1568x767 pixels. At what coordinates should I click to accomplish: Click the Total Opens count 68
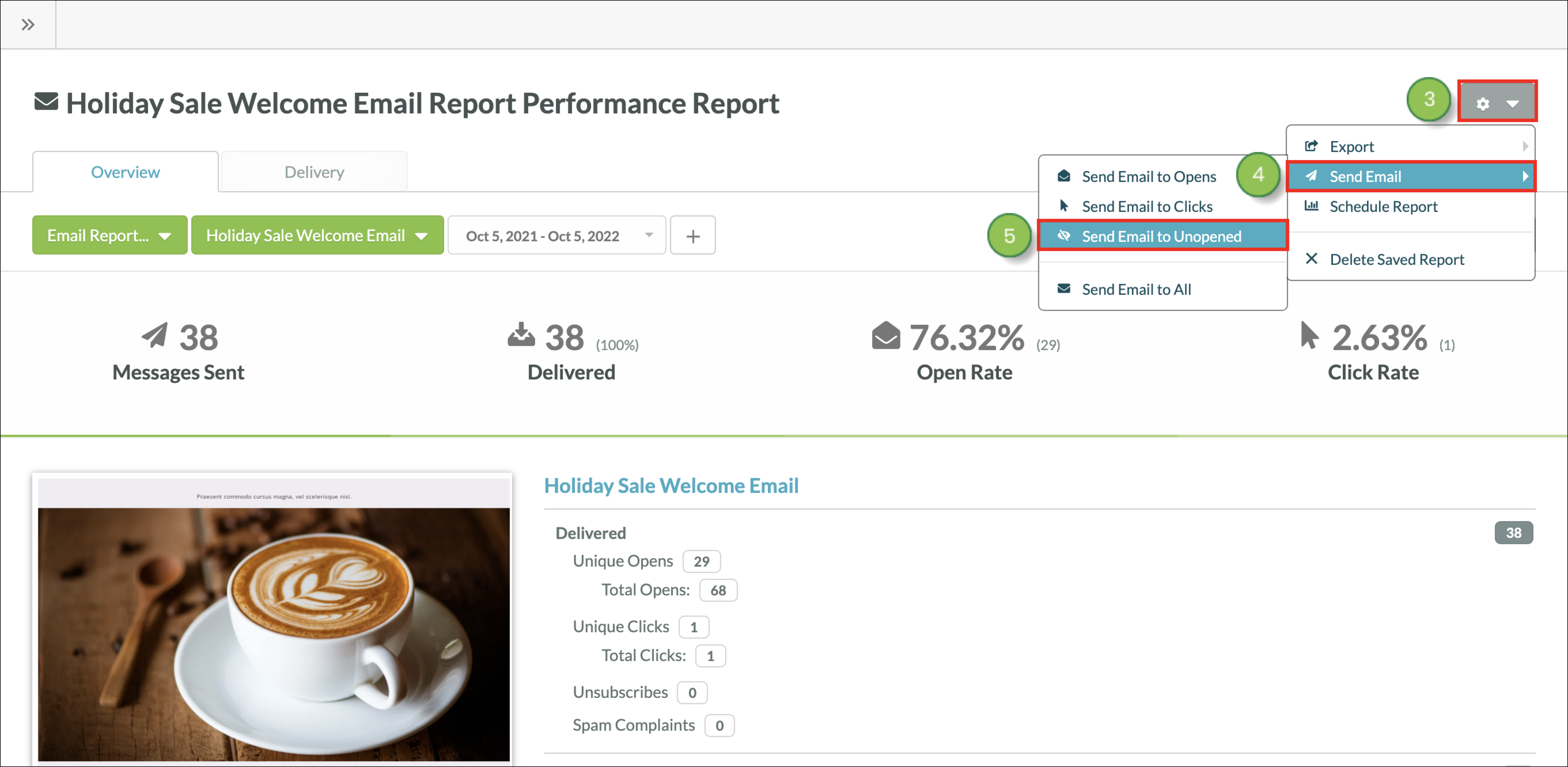point(718,590)
